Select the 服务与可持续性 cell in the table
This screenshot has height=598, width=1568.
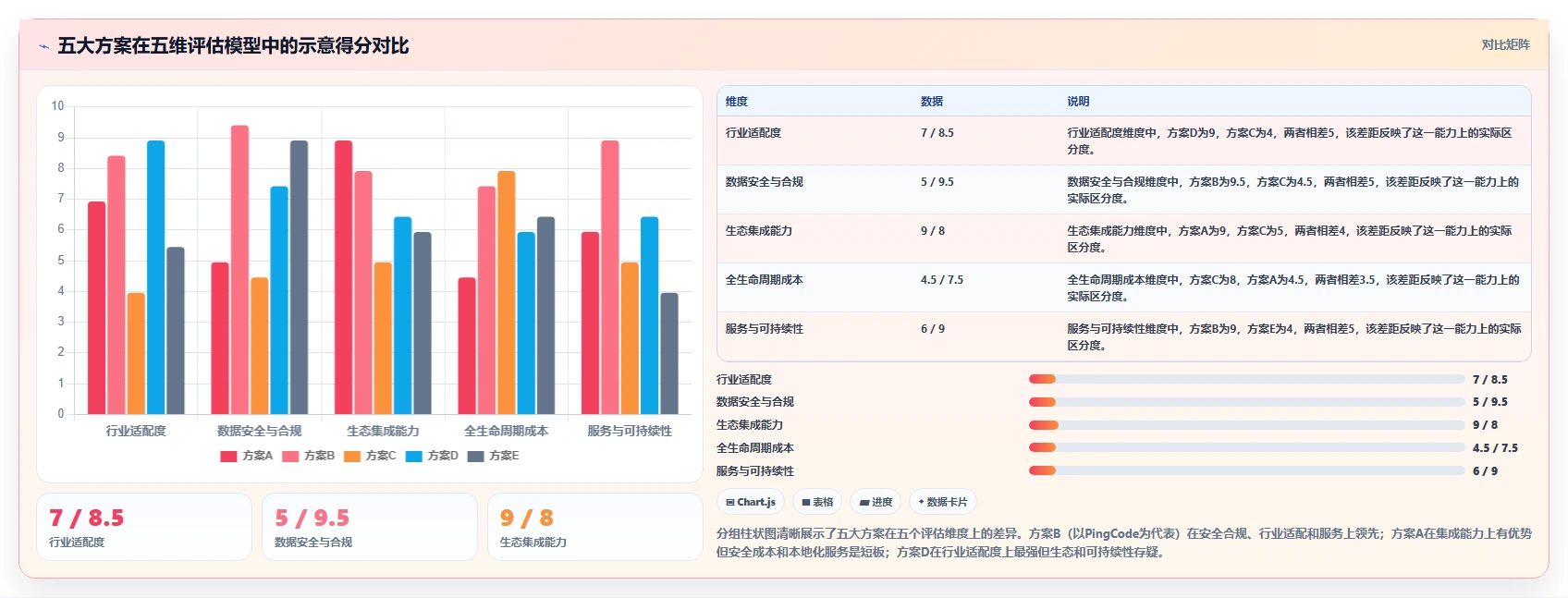click(765, 329)
